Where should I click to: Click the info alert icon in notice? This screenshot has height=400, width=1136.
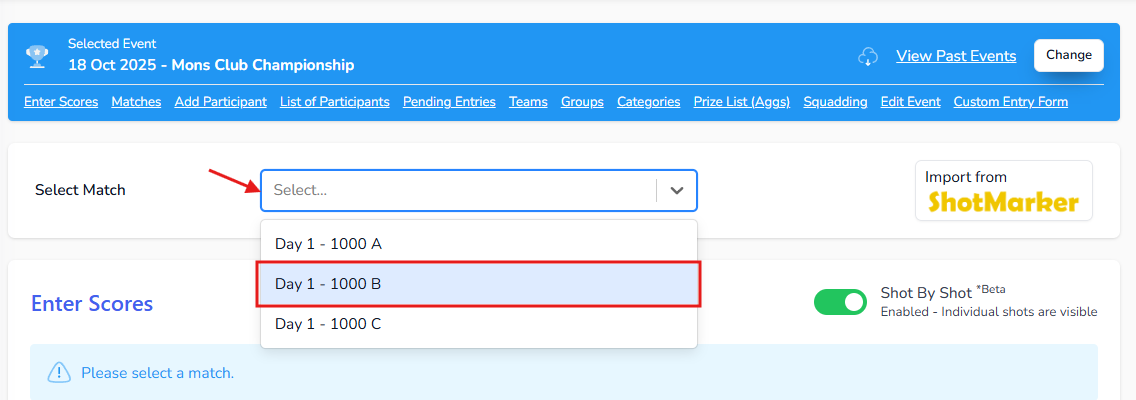tap(60, 373)
